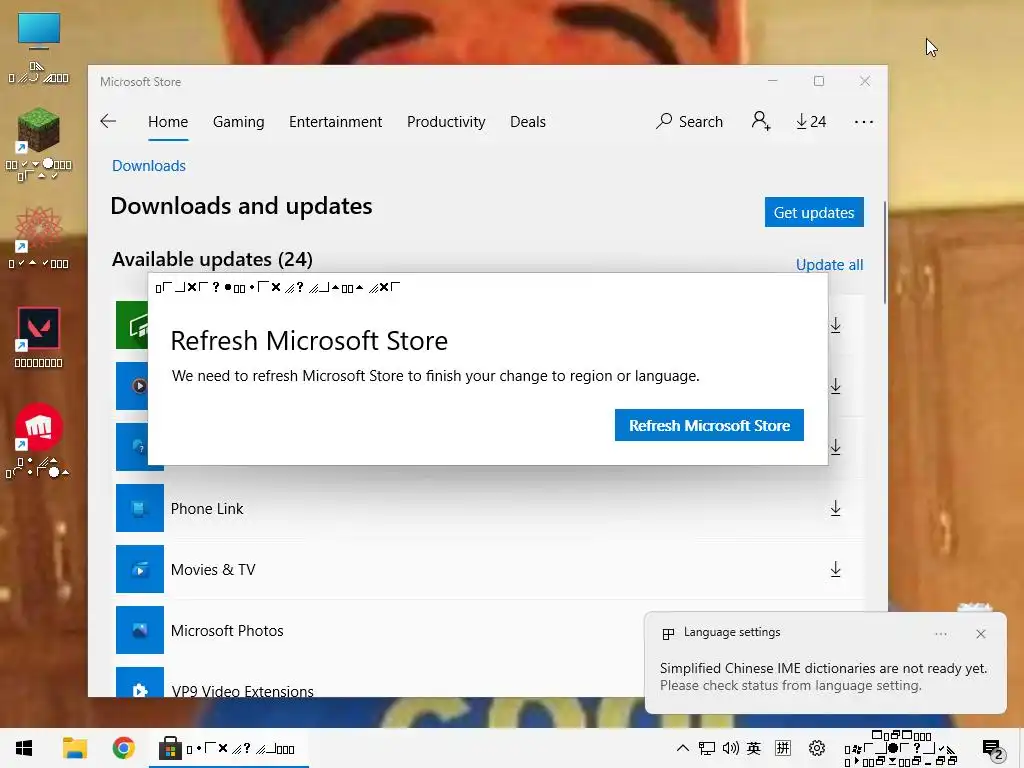The height and width of the screenshot is (768, 1024).
Task: Minimize the Microsoft Store window
Action: point(773,81)
